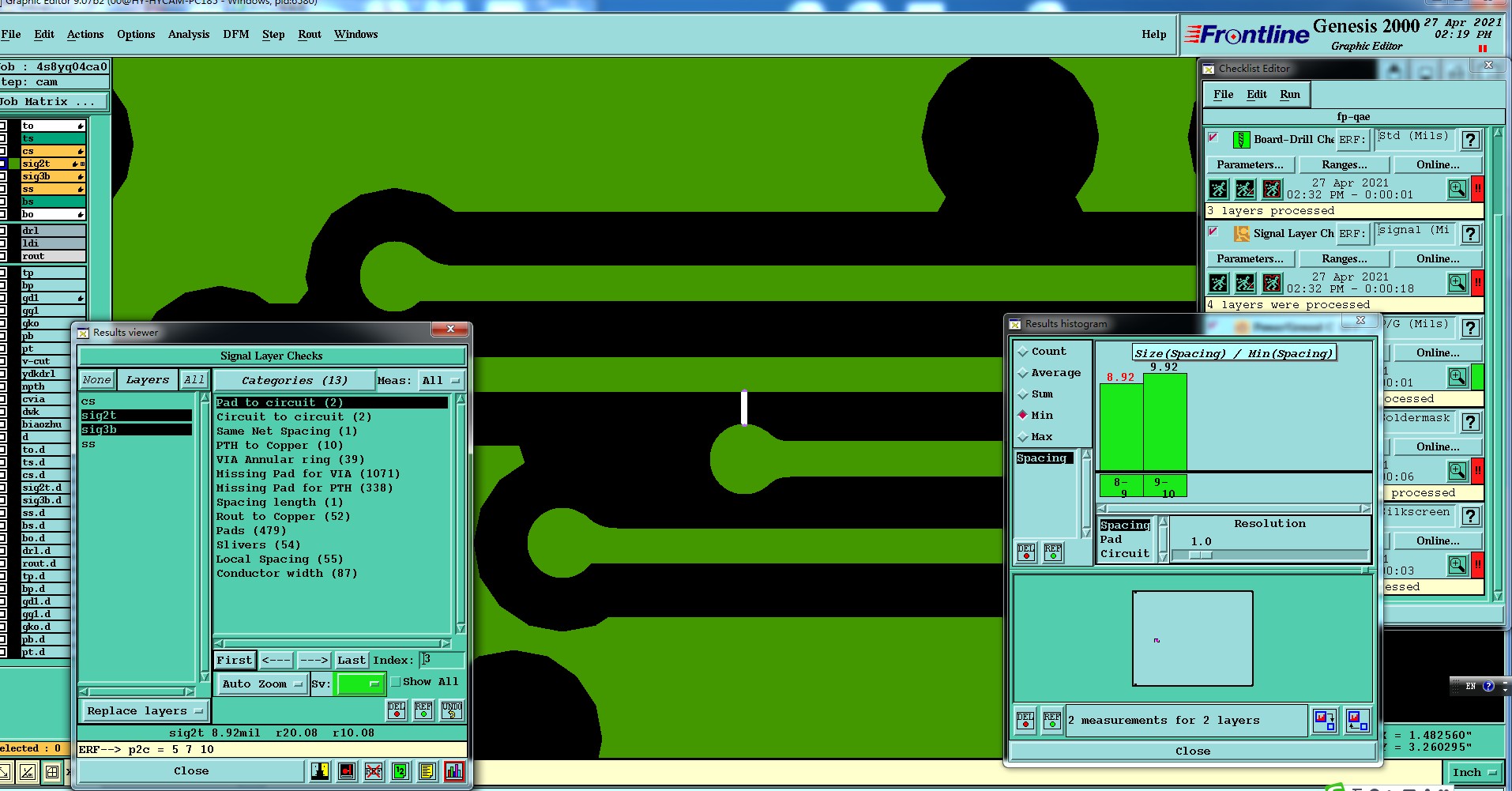
Task: Enable the Show All checkbox
Action: click(396, 682)
